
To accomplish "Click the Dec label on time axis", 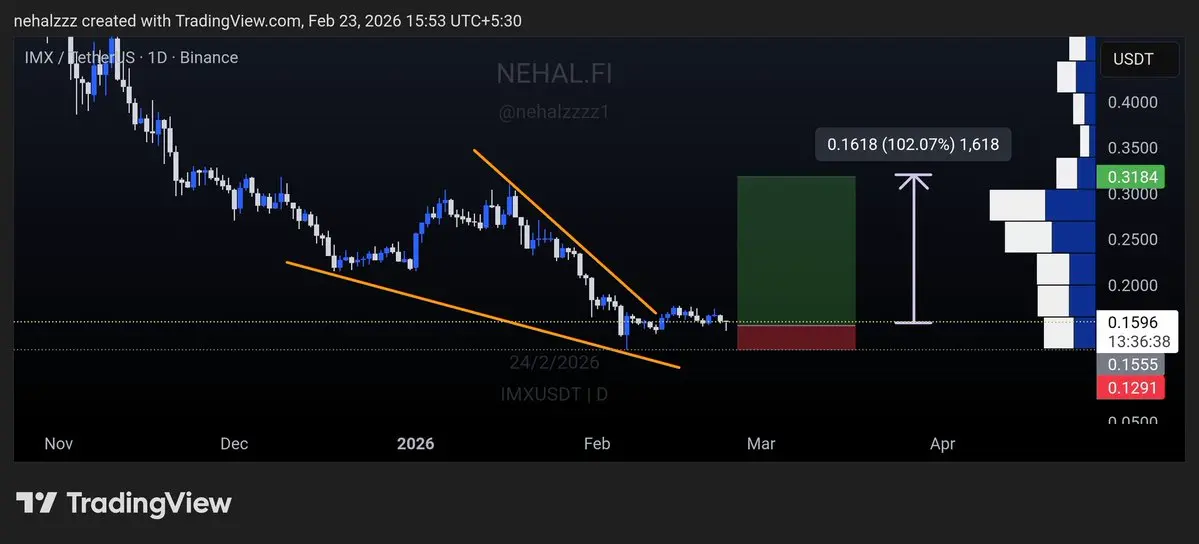I will click(x=233, y=444).
